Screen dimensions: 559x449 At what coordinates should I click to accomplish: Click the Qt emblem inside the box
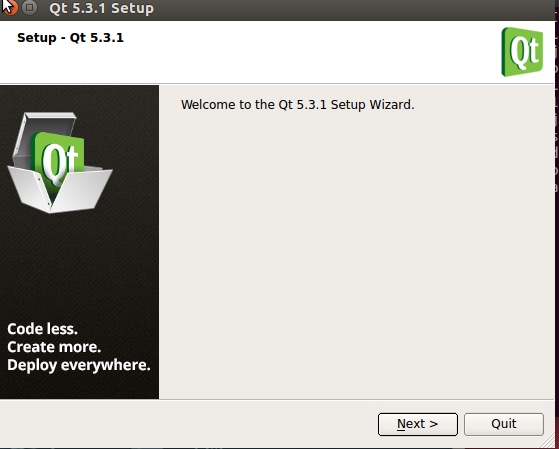(59, 160)
